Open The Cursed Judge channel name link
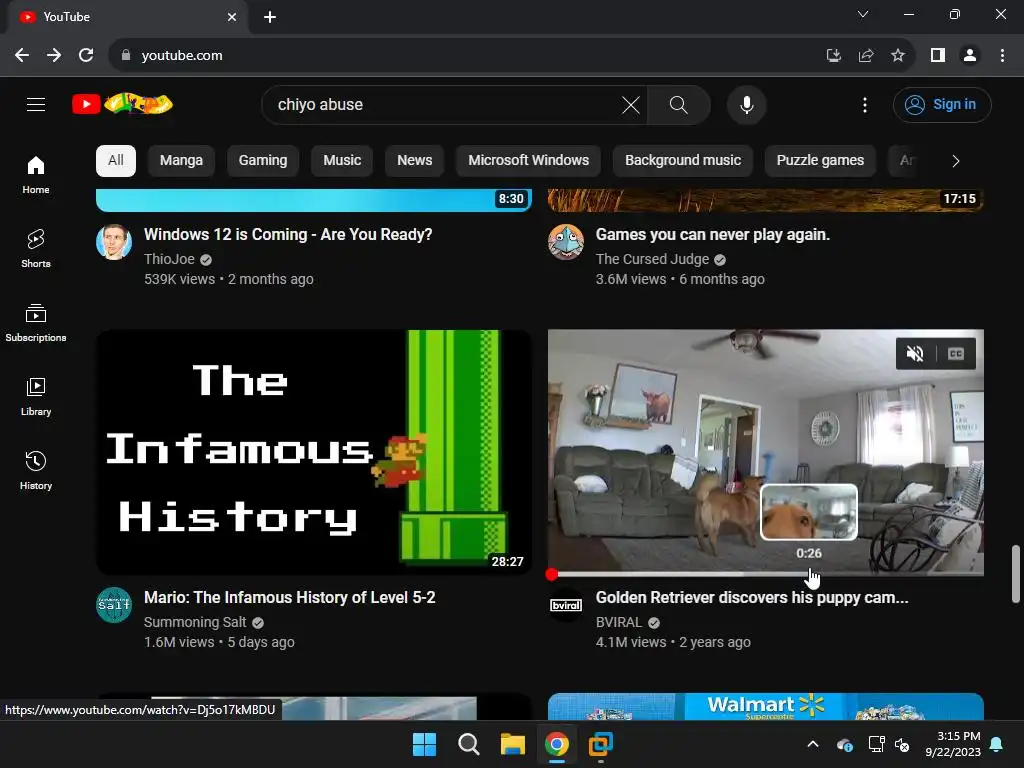 coord(652,259)
